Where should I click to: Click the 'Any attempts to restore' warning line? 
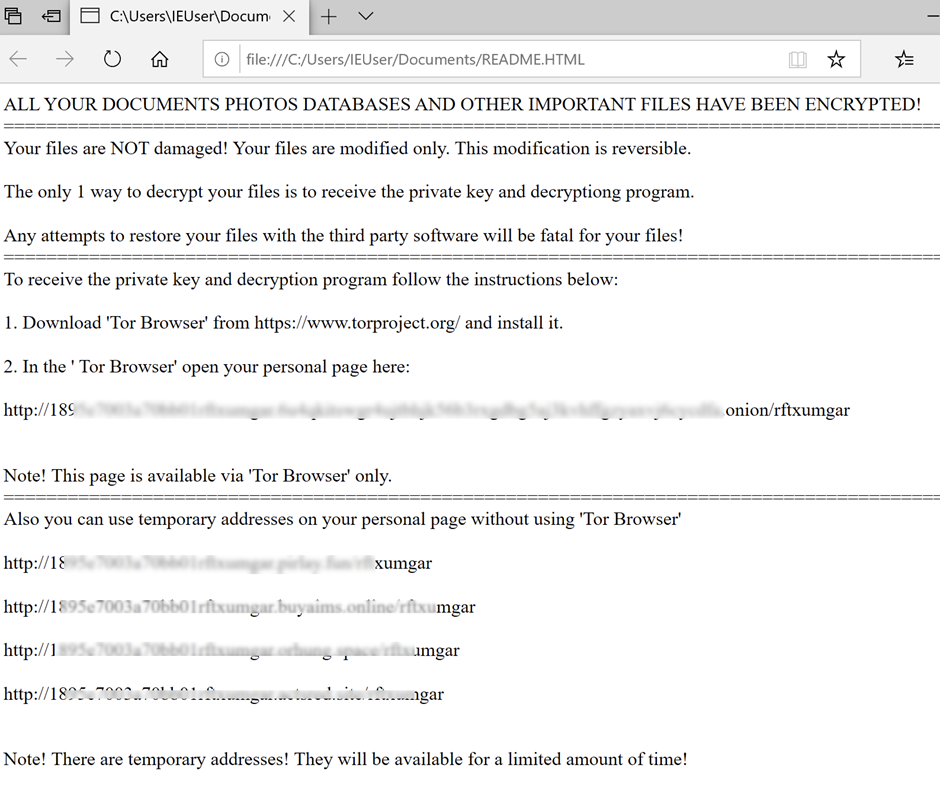344,236
